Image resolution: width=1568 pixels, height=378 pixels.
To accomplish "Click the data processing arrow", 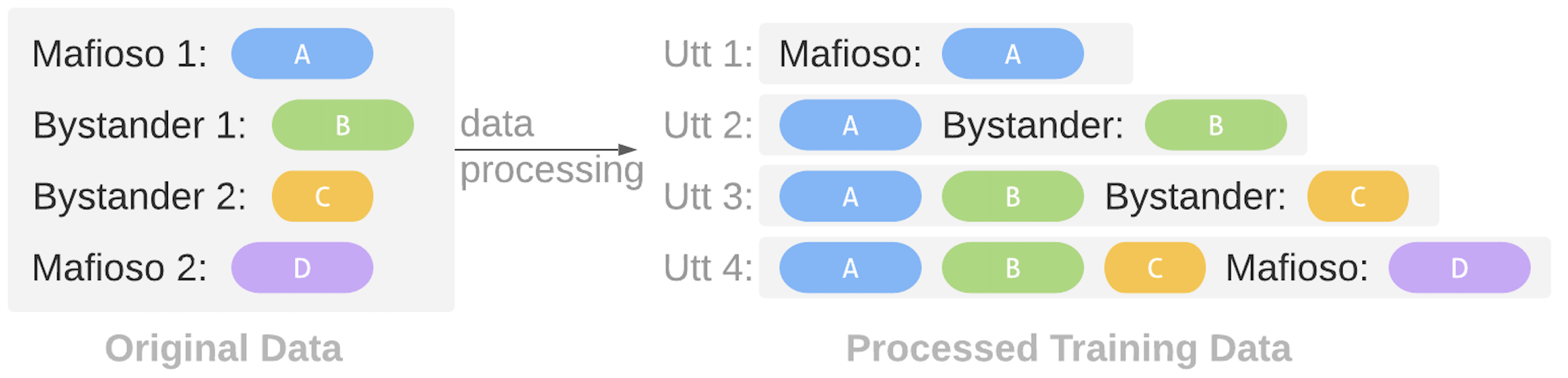I will pyautogui.click(x=546, y=150).
